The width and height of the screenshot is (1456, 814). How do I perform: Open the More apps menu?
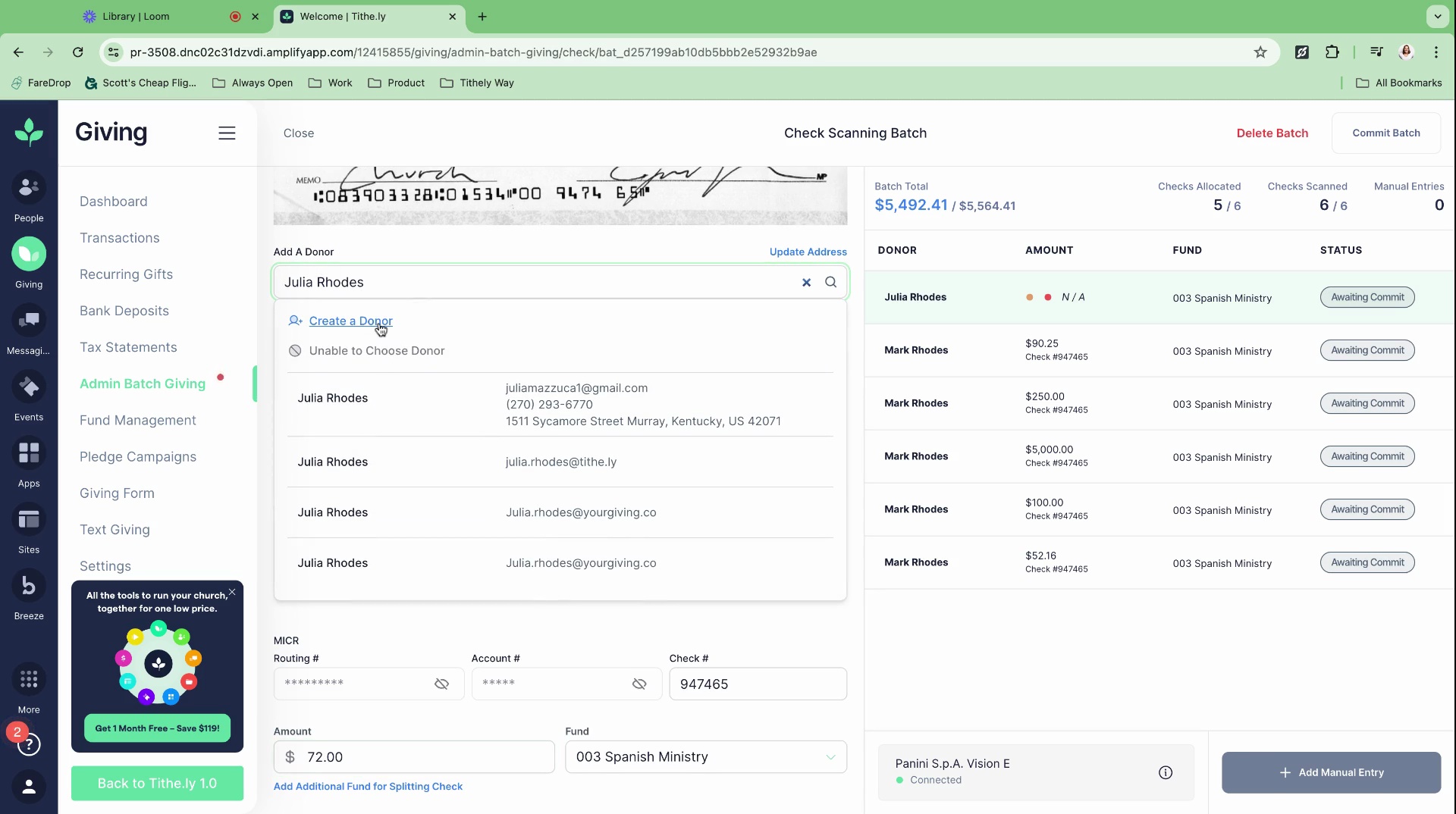29,687
